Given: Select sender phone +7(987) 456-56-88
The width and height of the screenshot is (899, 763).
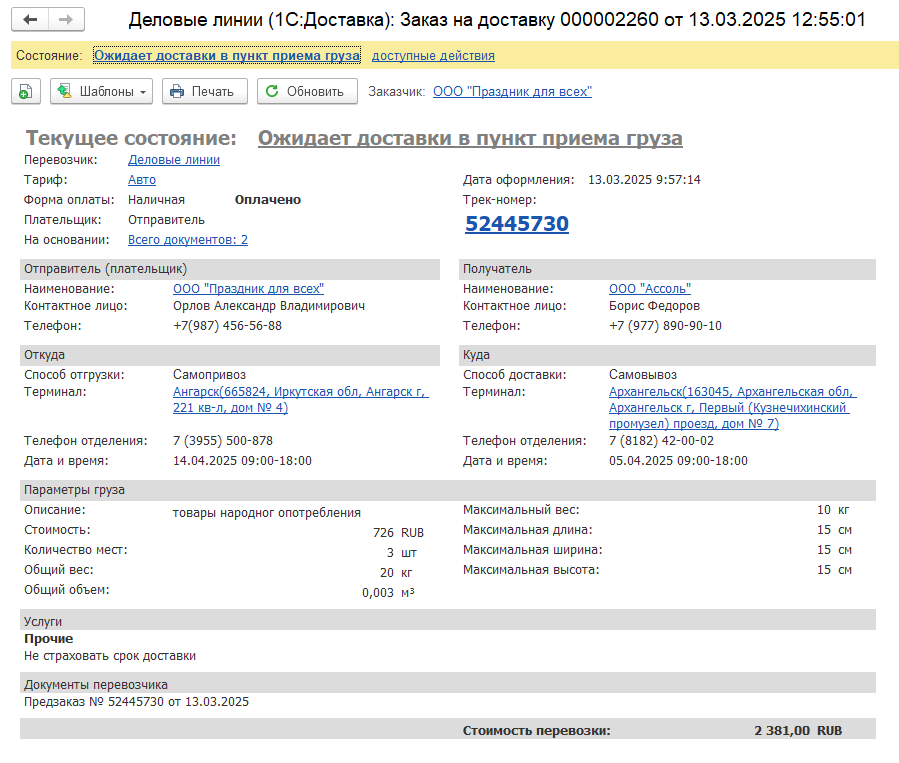Looking at the screenshot, I should point(228,326).
